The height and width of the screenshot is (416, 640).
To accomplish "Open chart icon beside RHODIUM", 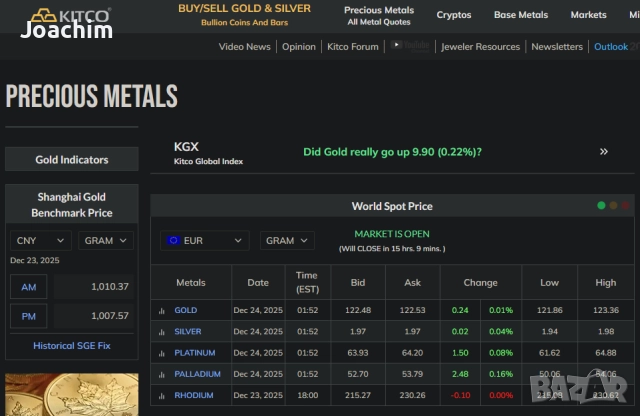I will [x=161, y=395].
